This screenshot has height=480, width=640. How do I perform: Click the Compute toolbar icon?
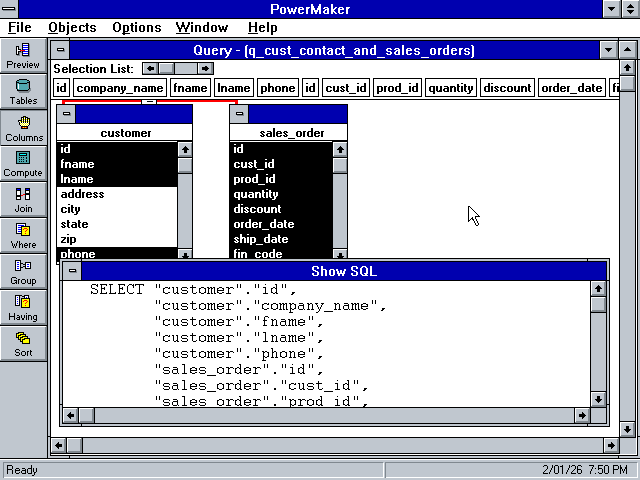23,164
